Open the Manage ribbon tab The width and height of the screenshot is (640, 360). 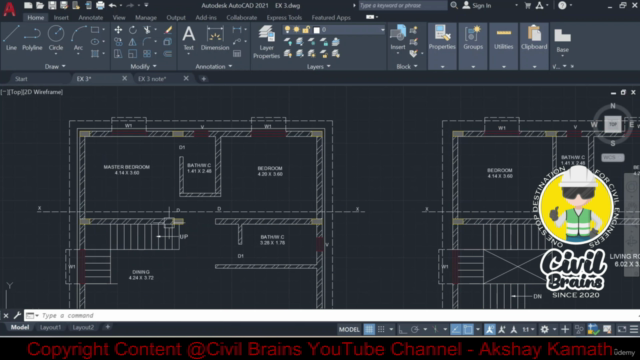146,18
